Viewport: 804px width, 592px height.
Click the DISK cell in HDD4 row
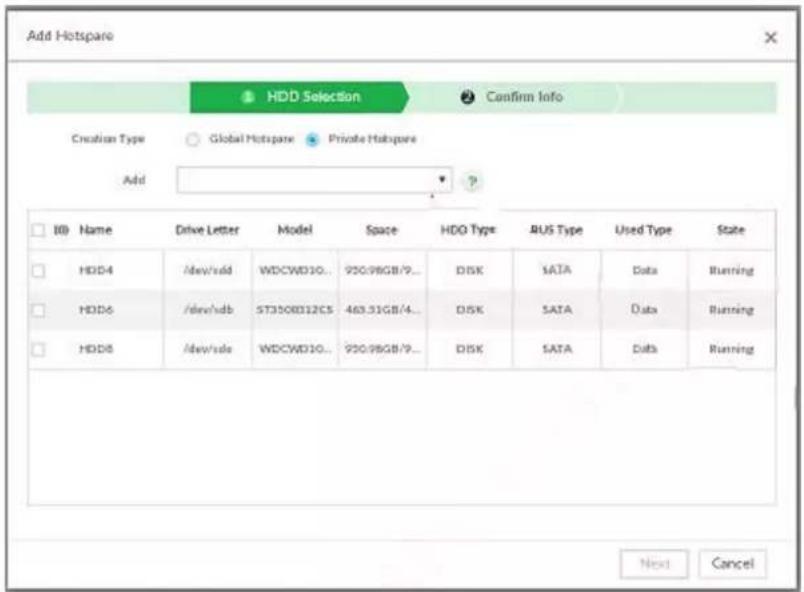(x=469, y=270)
